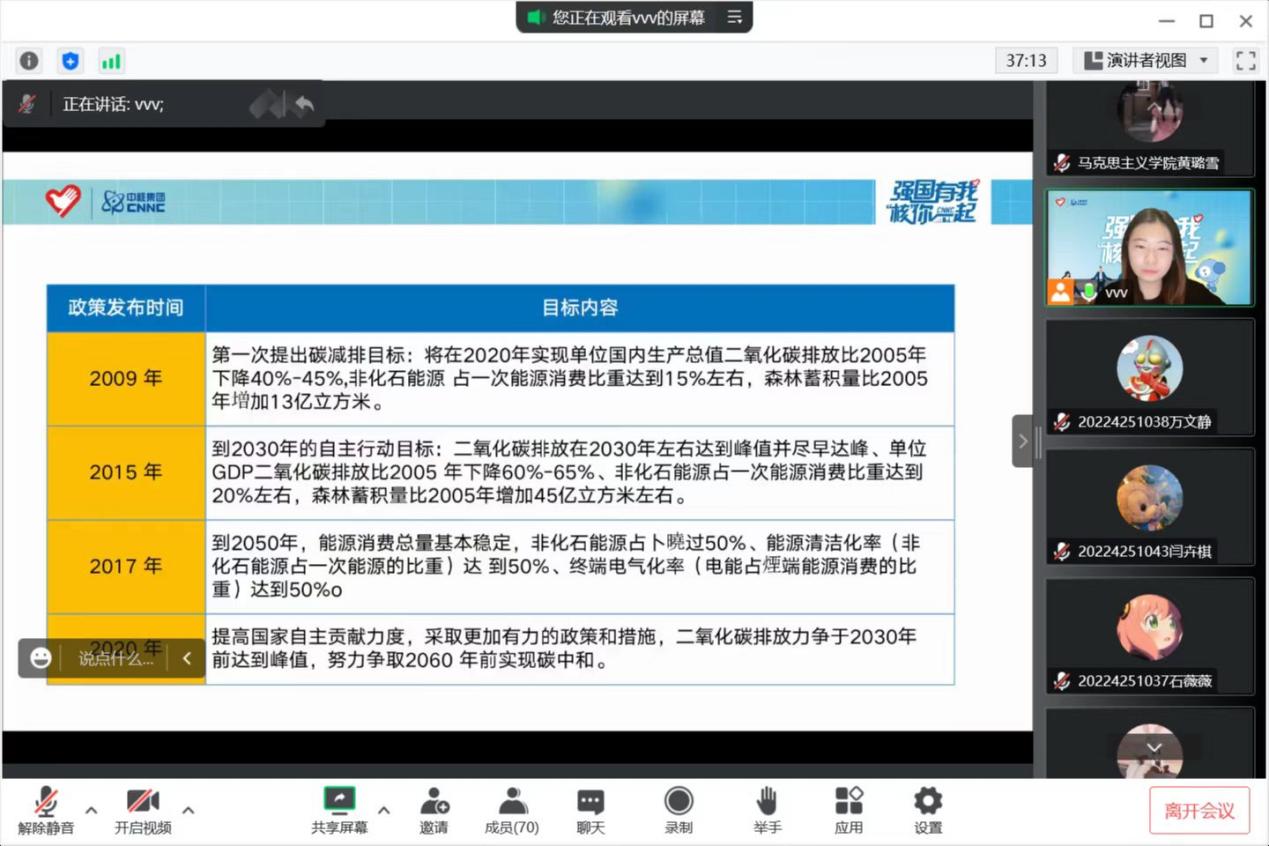Turn on video (开启视频)
The width and height of the screenshot is (1269, 846).
pos(142,810)
